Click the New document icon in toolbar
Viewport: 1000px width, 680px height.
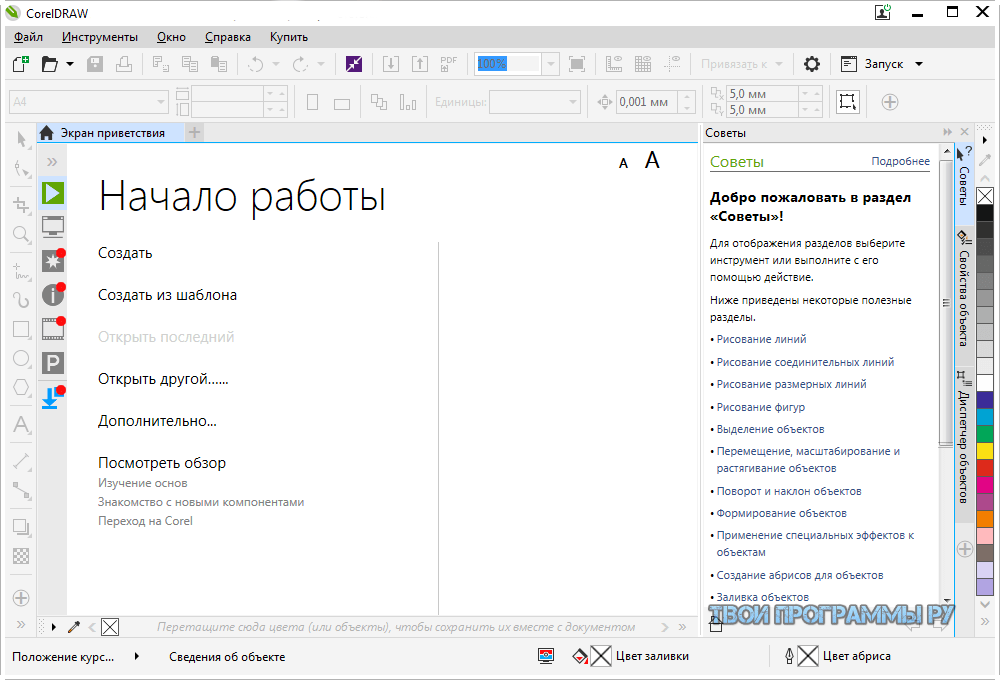point(20,64)
